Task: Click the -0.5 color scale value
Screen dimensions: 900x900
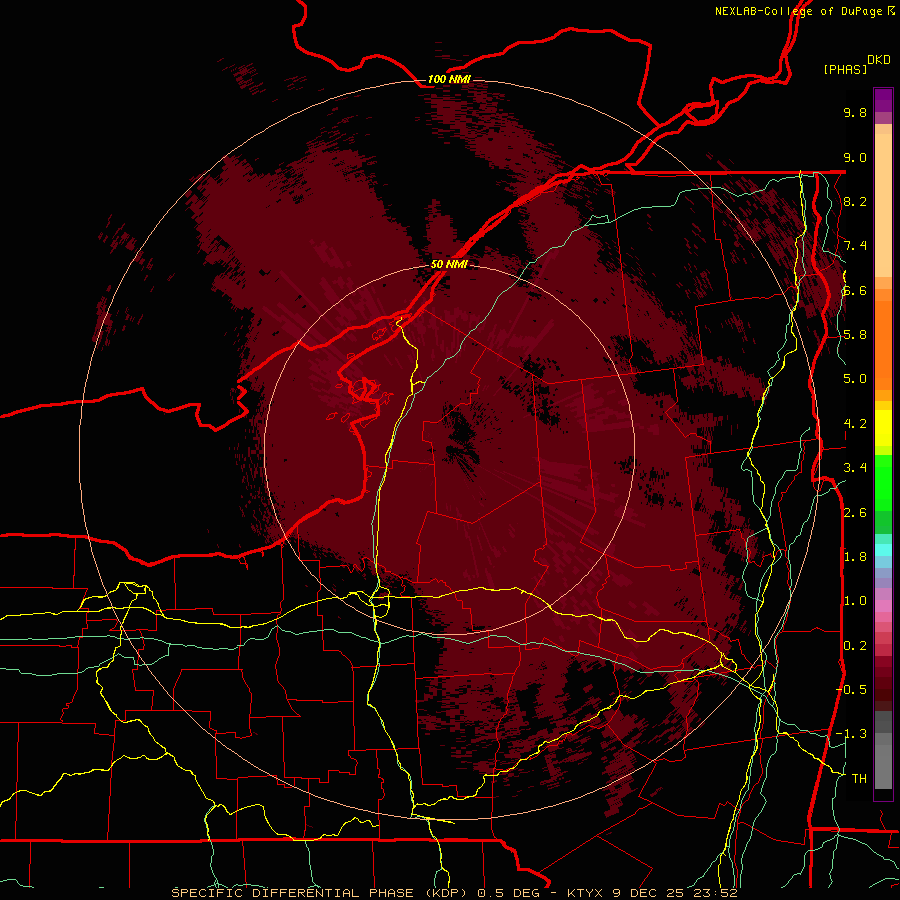Action: (x=851, y=690)
